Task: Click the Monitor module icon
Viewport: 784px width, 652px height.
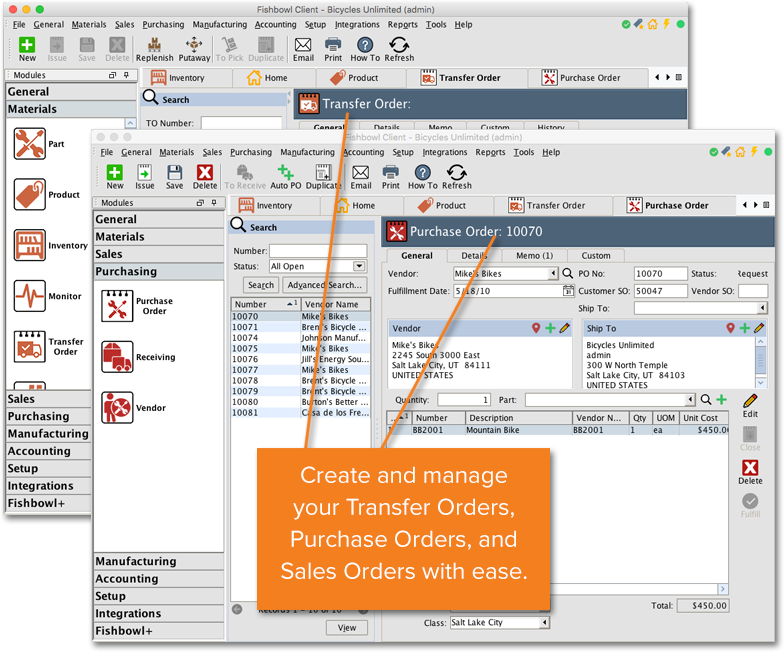Action: tap(30, 296)
